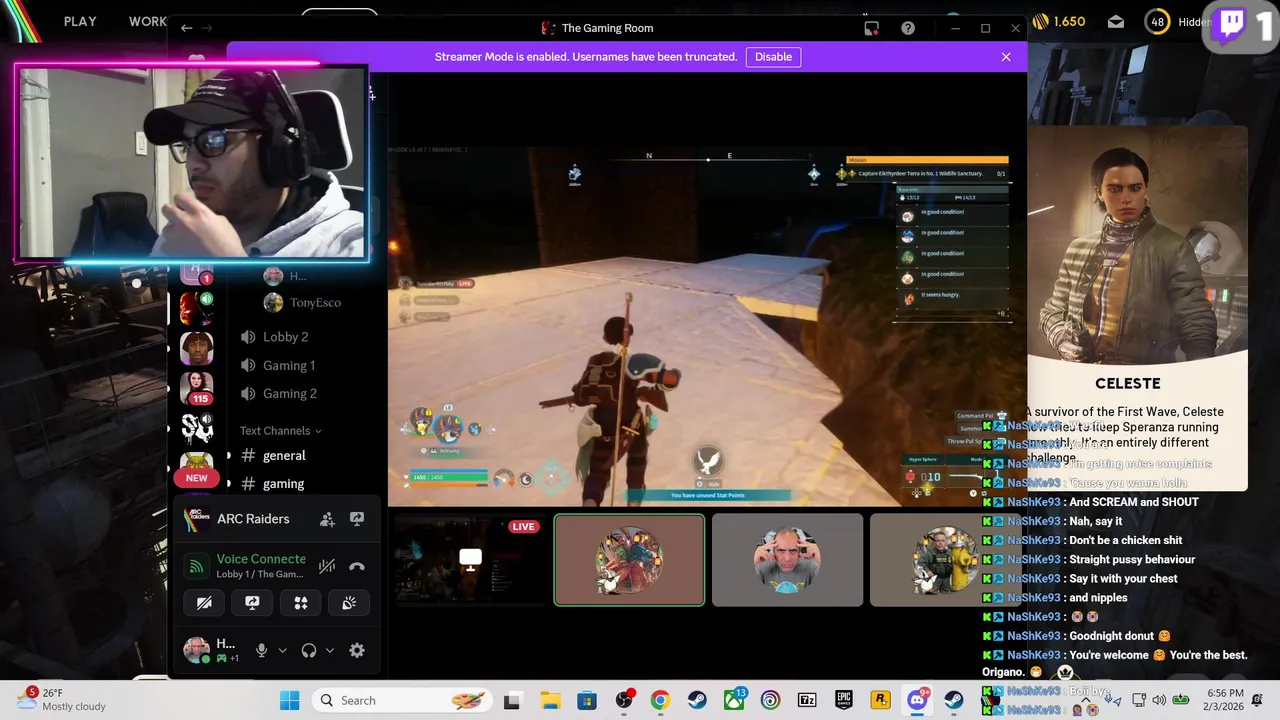
Task: Stream ARC Raiders screen share icon
Action: [357, 519]
